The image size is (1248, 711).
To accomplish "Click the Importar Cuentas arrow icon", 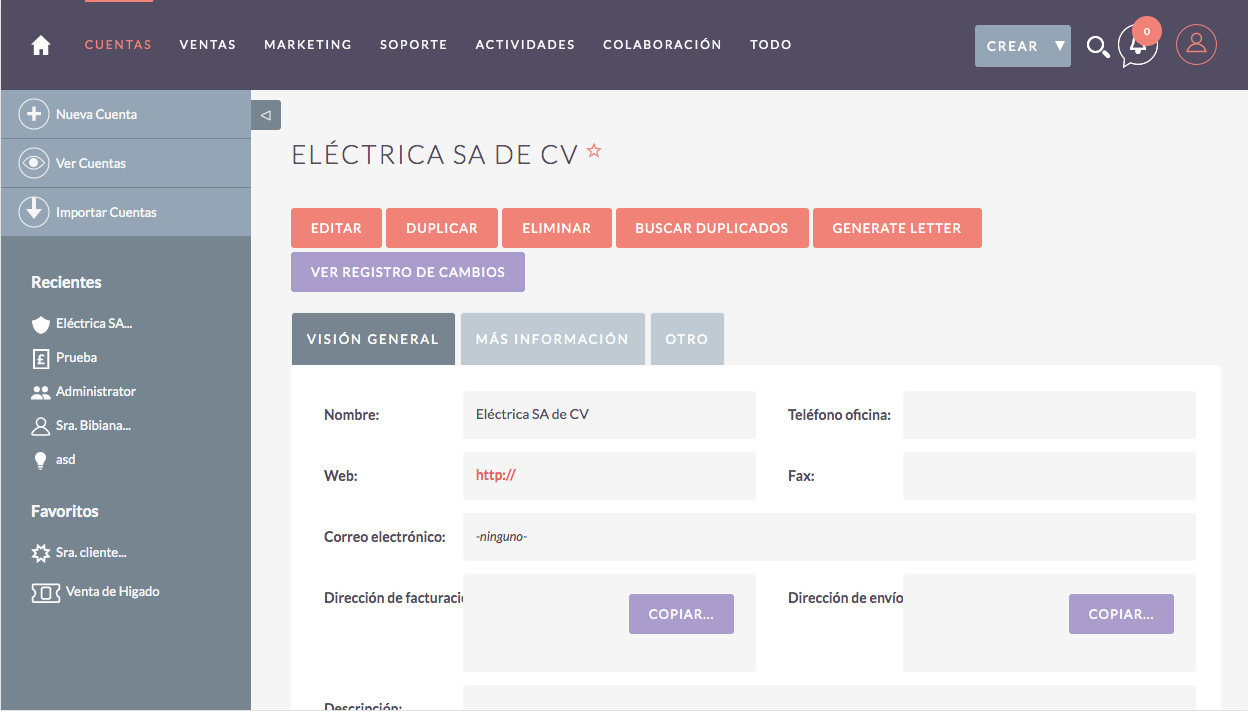I will point(34,212).
